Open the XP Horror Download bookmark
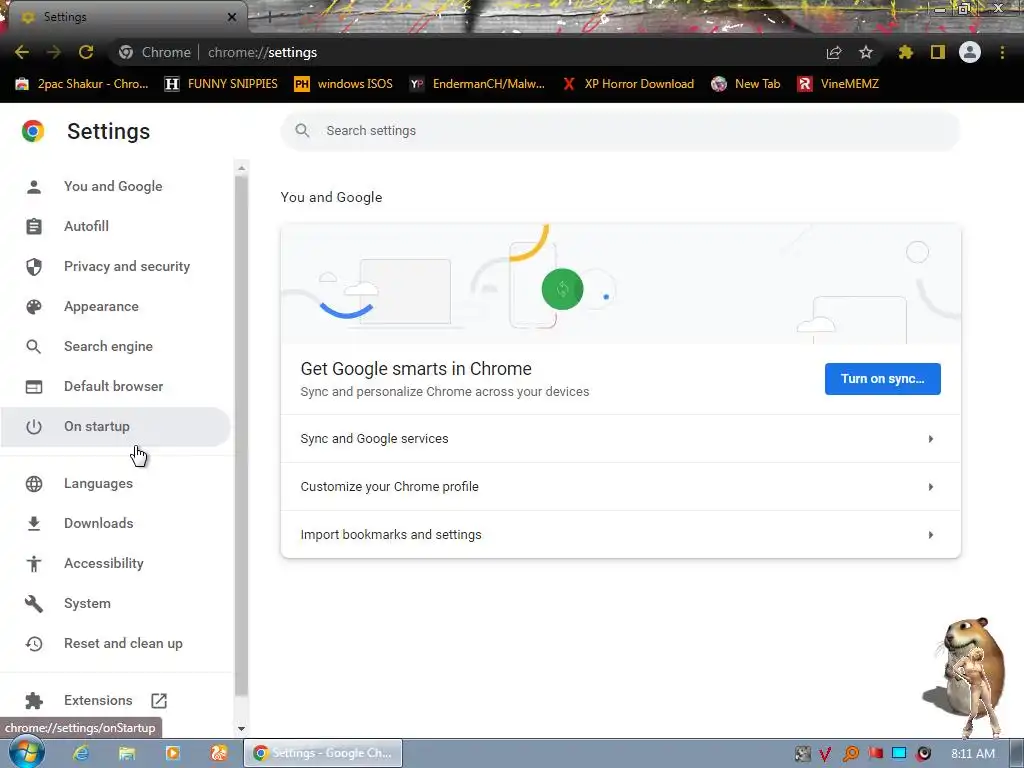Viewport: 1024px width, 768px height. [x=628, y=84]
